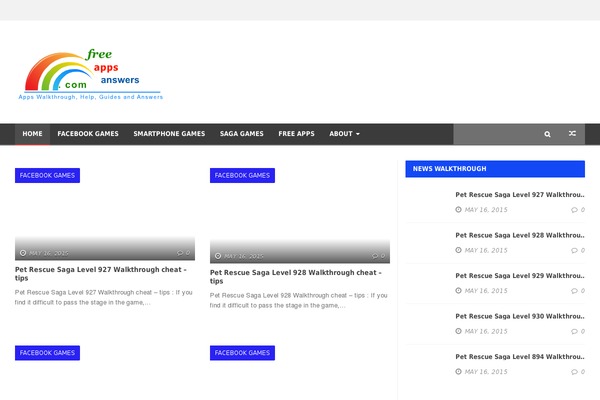The width and height of the screenshot is (600, 400).
Task: Click comment icon under sidebar Level 894
Action: pos(574,372)
